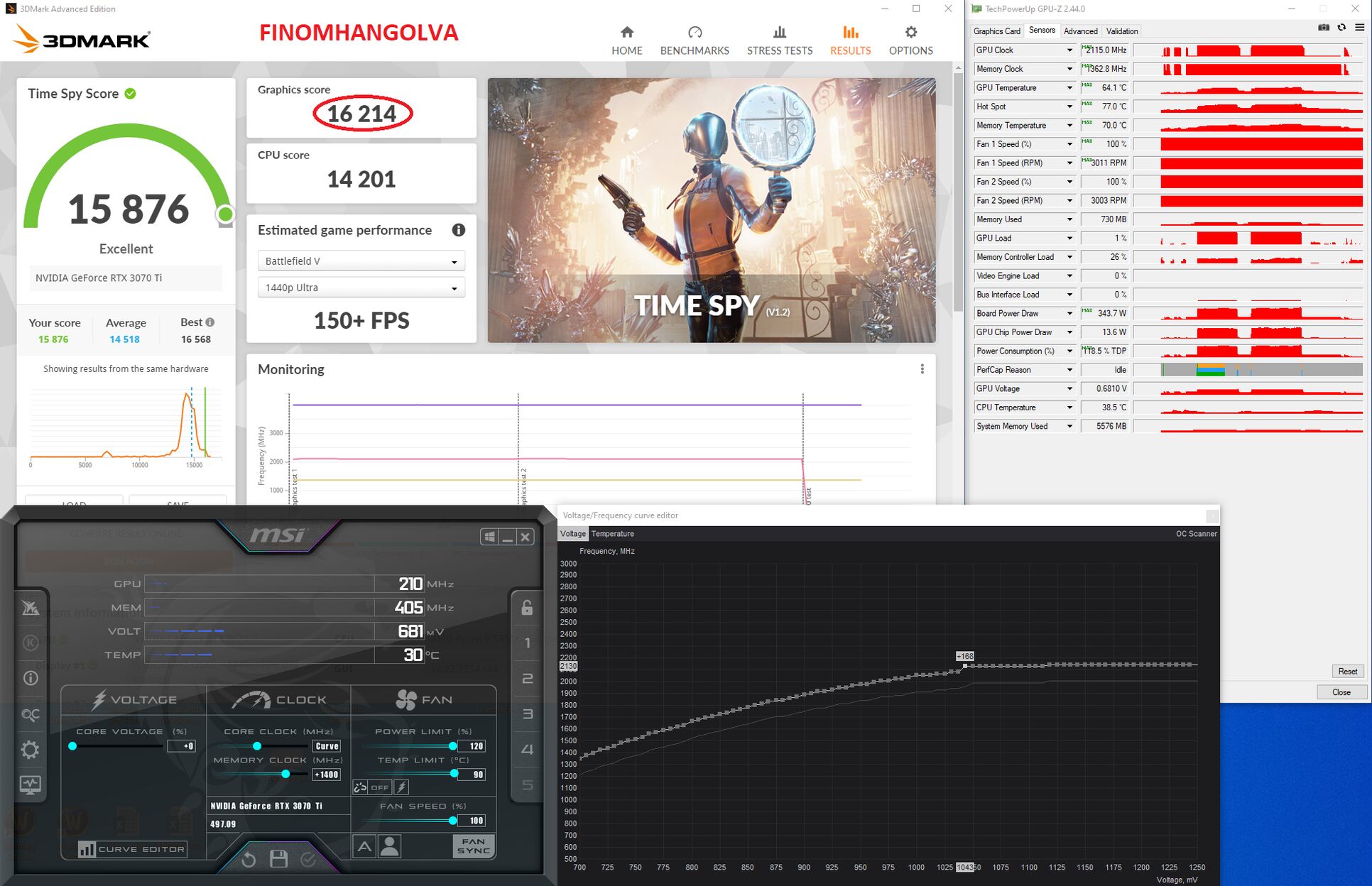1372x886 pixels.
Task: Open the 1440p Ultra resolution dropdown
Action: (x=361, y=288)
